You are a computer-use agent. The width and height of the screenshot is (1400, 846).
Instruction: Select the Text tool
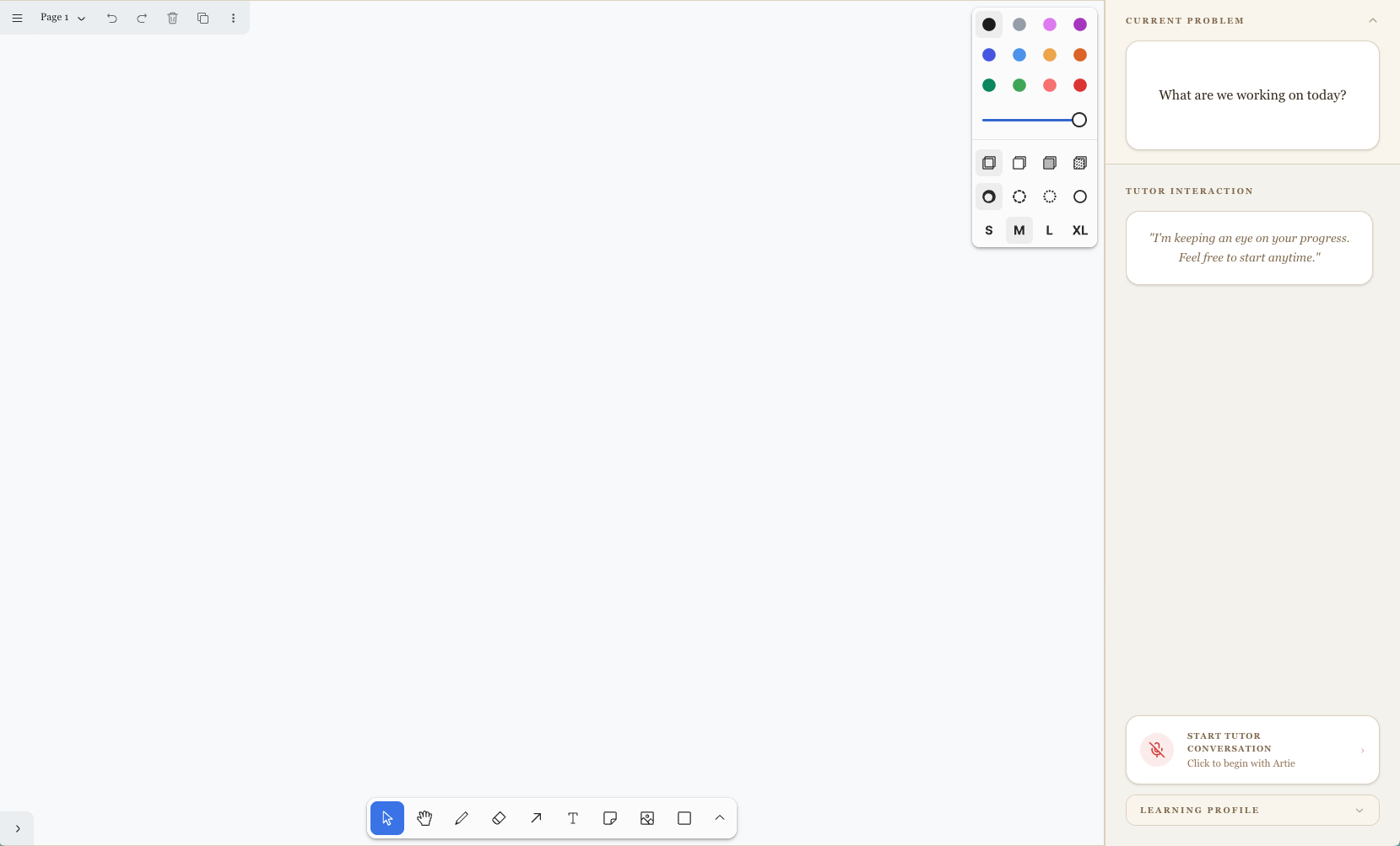coord(573,818)
